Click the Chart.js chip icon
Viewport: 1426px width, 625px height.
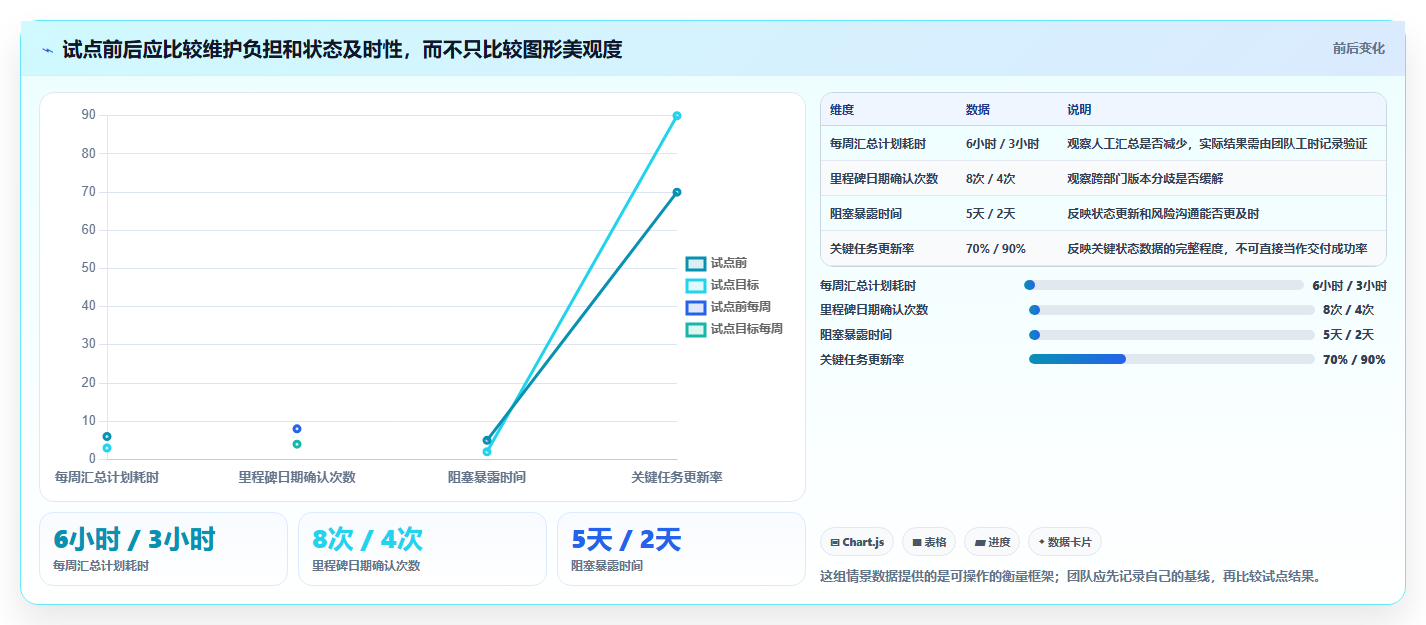point(835,542)
